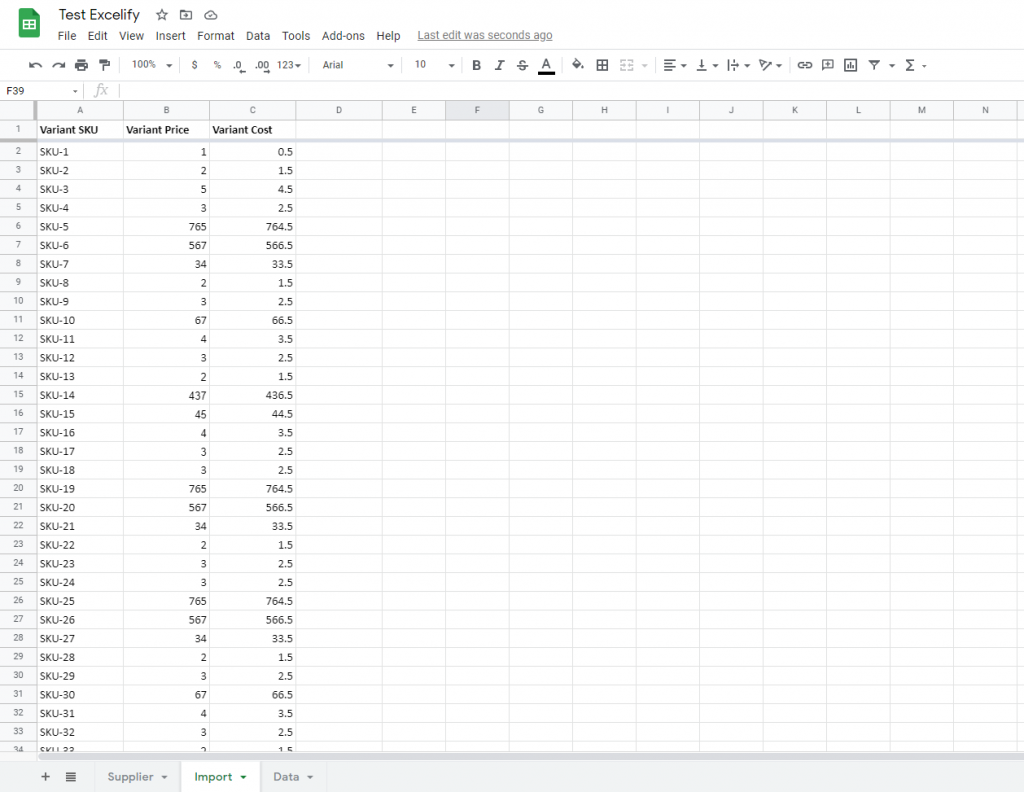Open version history via last edit link
The height and width of the screenshot is (792, 1024).
tap(484, 35)
